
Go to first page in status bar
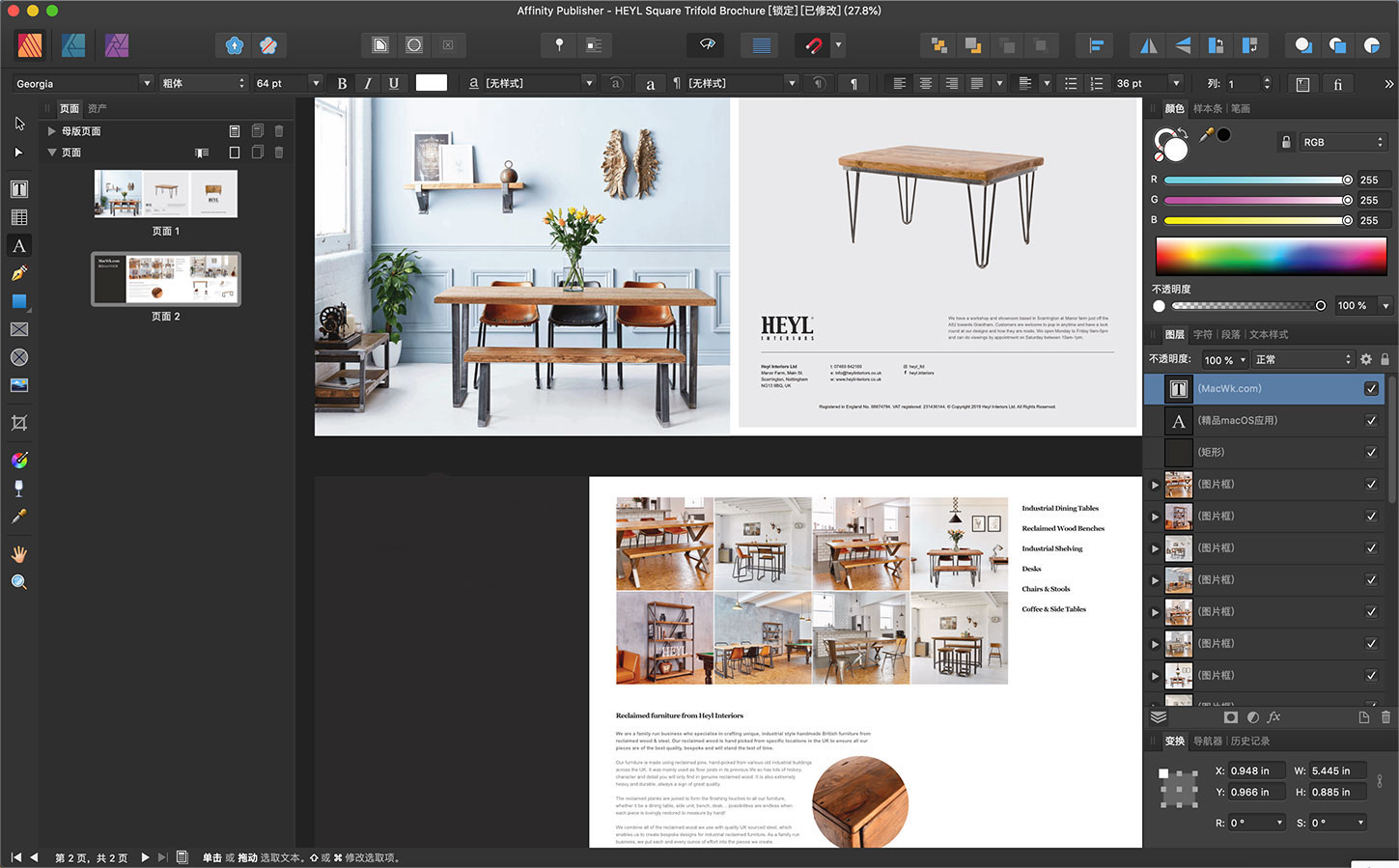[15, 857]
